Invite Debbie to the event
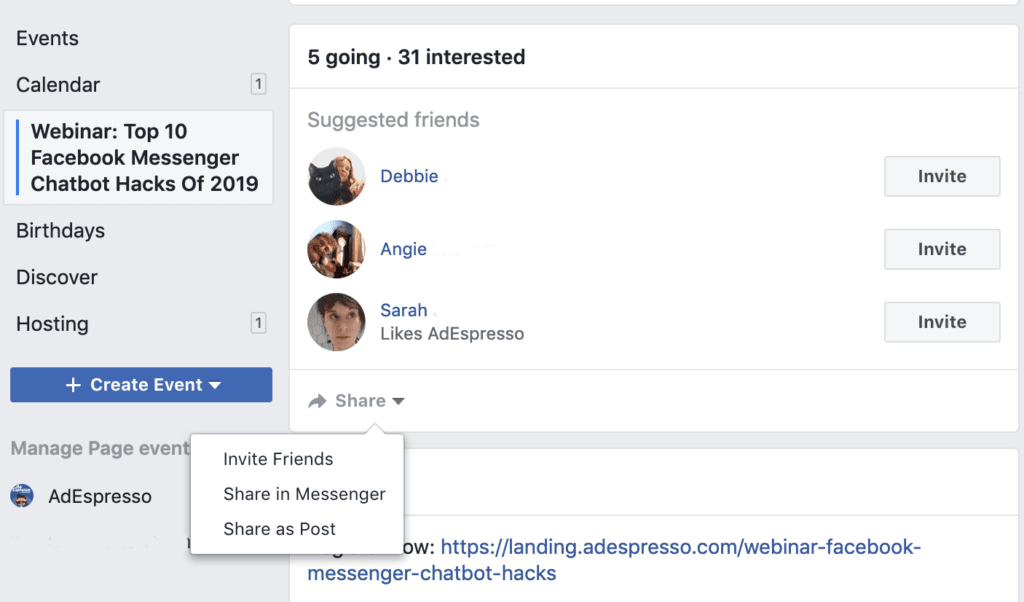1024x602 pixels. (941, 176)
